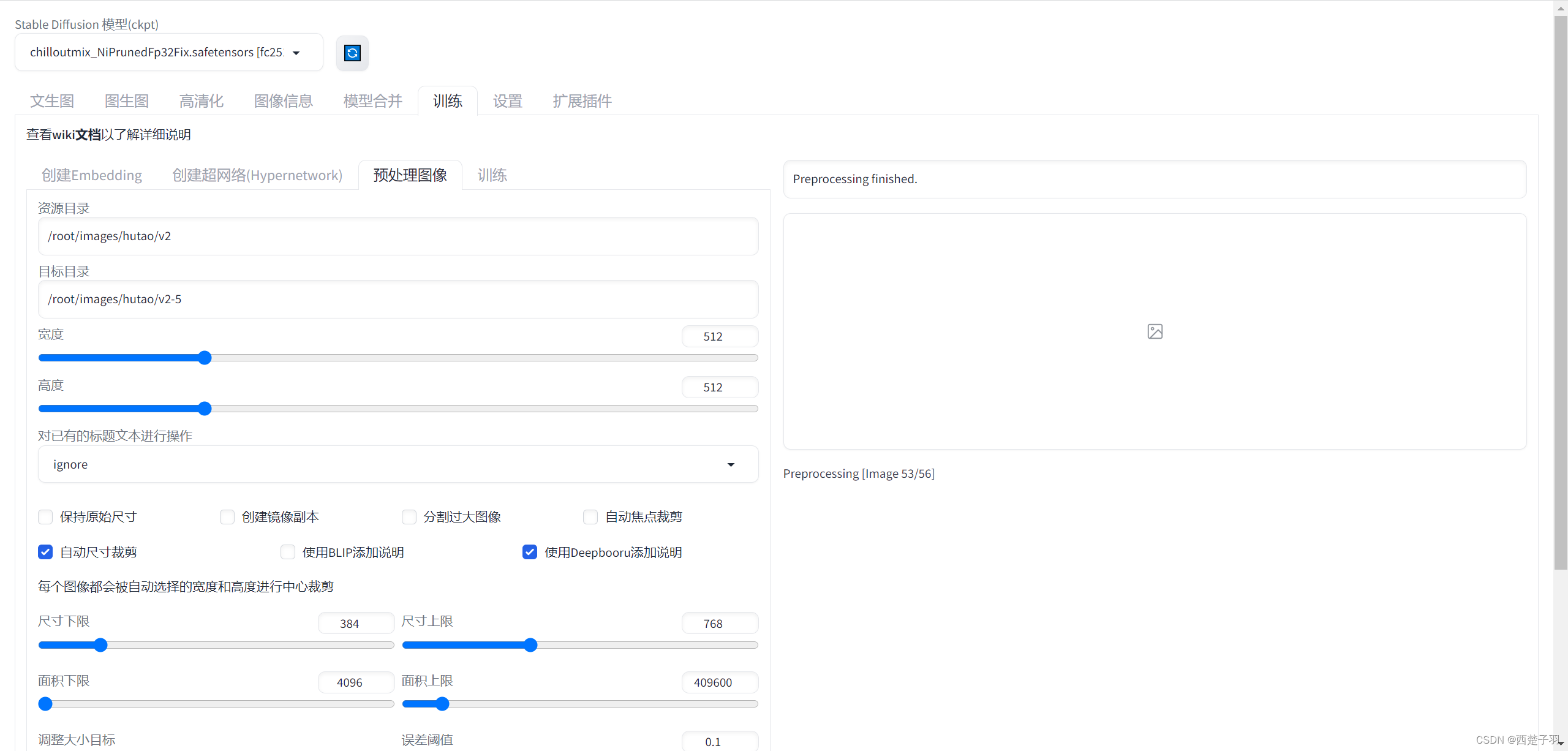Open the wiki文档 link
Image resolution: width=1568 pixels, height=751 pixels.
(x=77, y=135)
